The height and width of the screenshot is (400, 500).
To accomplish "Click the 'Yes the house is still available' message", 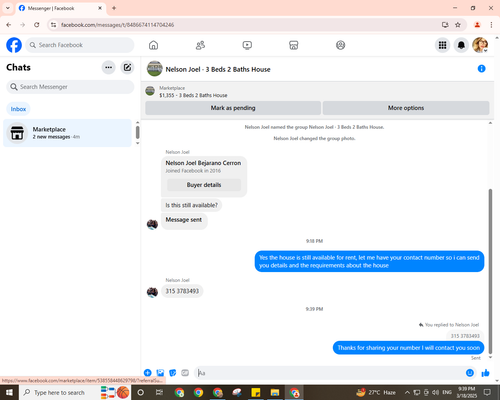I will tap(369, 261).
